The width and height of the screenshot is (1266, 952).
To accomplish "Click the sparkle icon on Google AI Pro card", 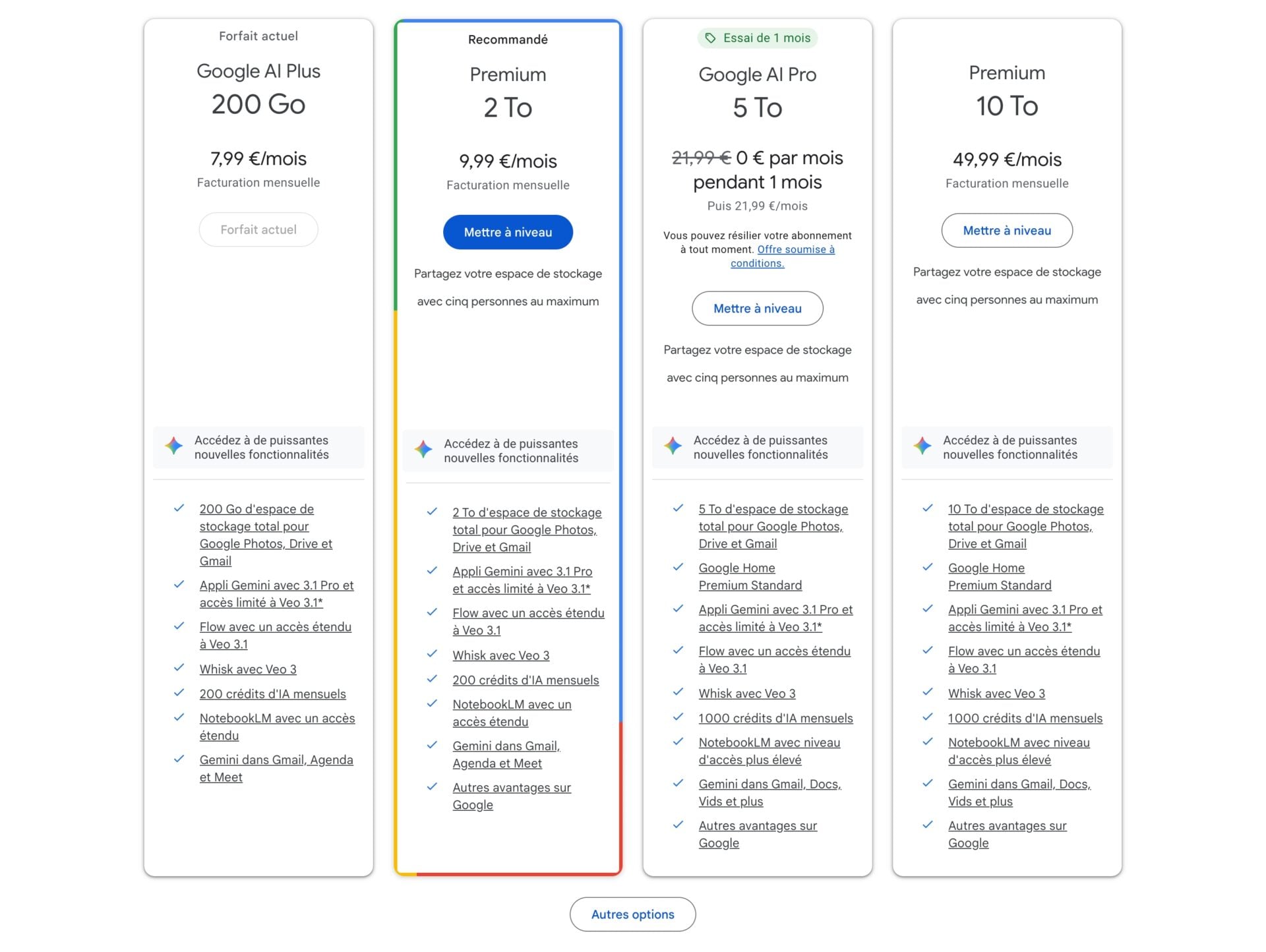I will [673, 447].
